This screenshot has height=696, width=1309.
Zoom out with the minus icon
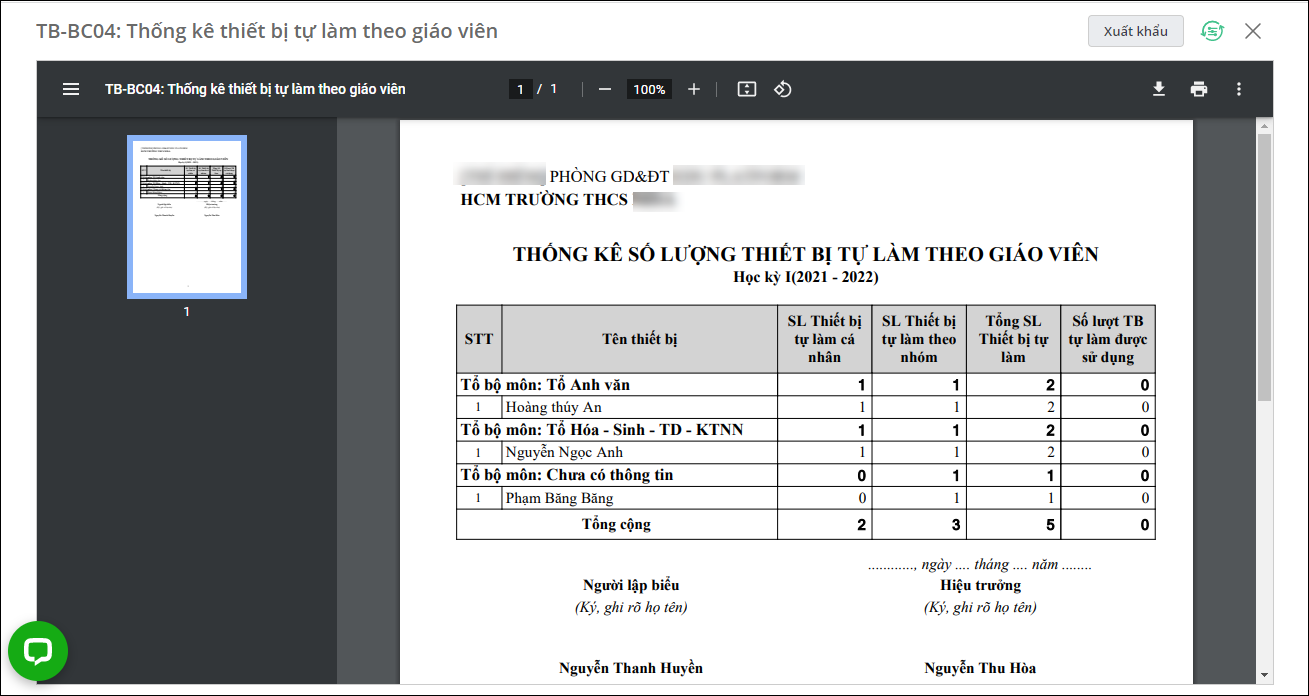[604, 89]
